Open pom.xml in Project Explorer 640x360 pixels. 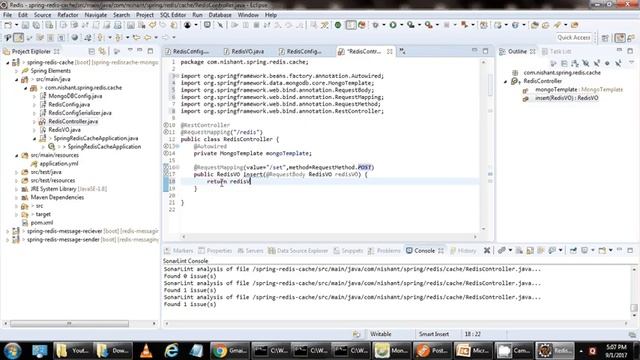(42, 222)
